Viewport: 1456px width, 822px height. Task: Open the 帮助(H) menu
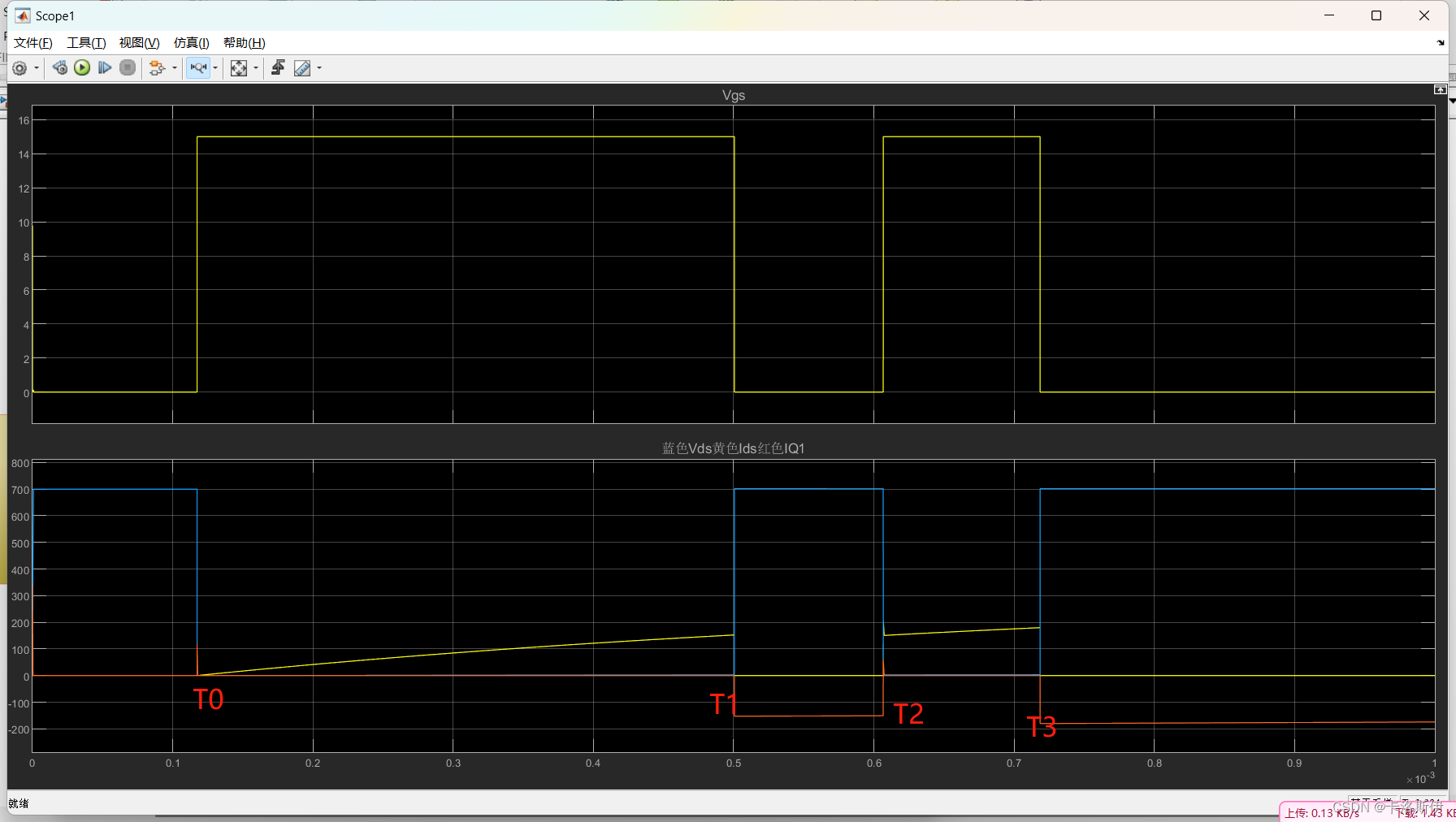[245, 43]
